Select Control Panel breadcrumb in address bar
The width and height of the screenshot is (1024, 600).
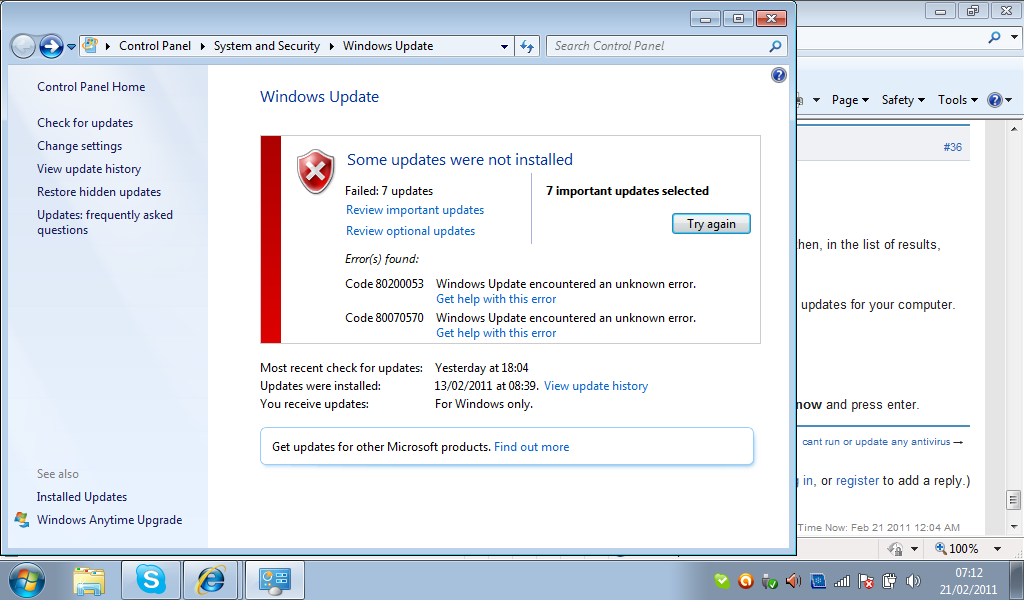pos(155,46)
